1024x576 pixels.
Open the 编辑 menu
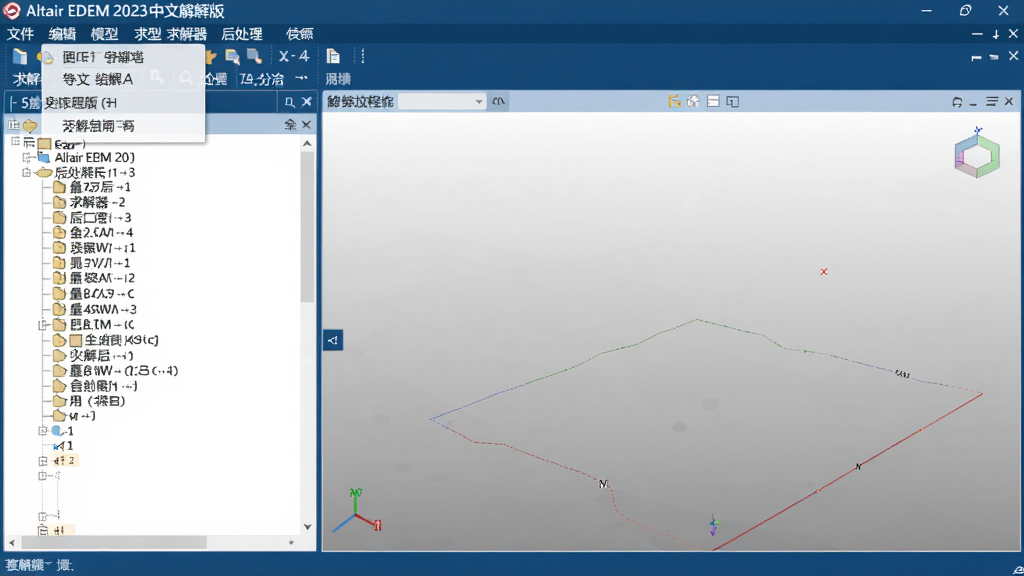[62, 34]
